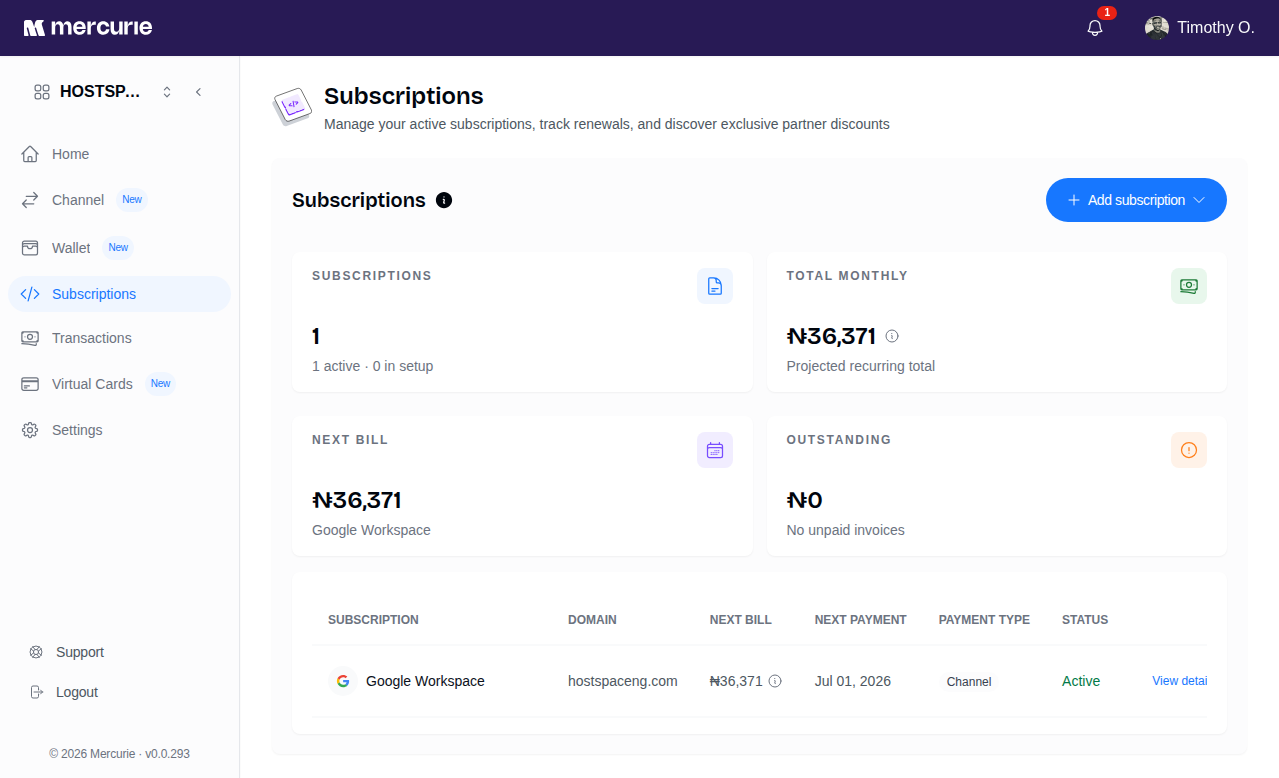The width and height of the screenshot is (1279, 778).
Task: Click the NEXT PAYMENT column header
Action: [x=861, y=620]
